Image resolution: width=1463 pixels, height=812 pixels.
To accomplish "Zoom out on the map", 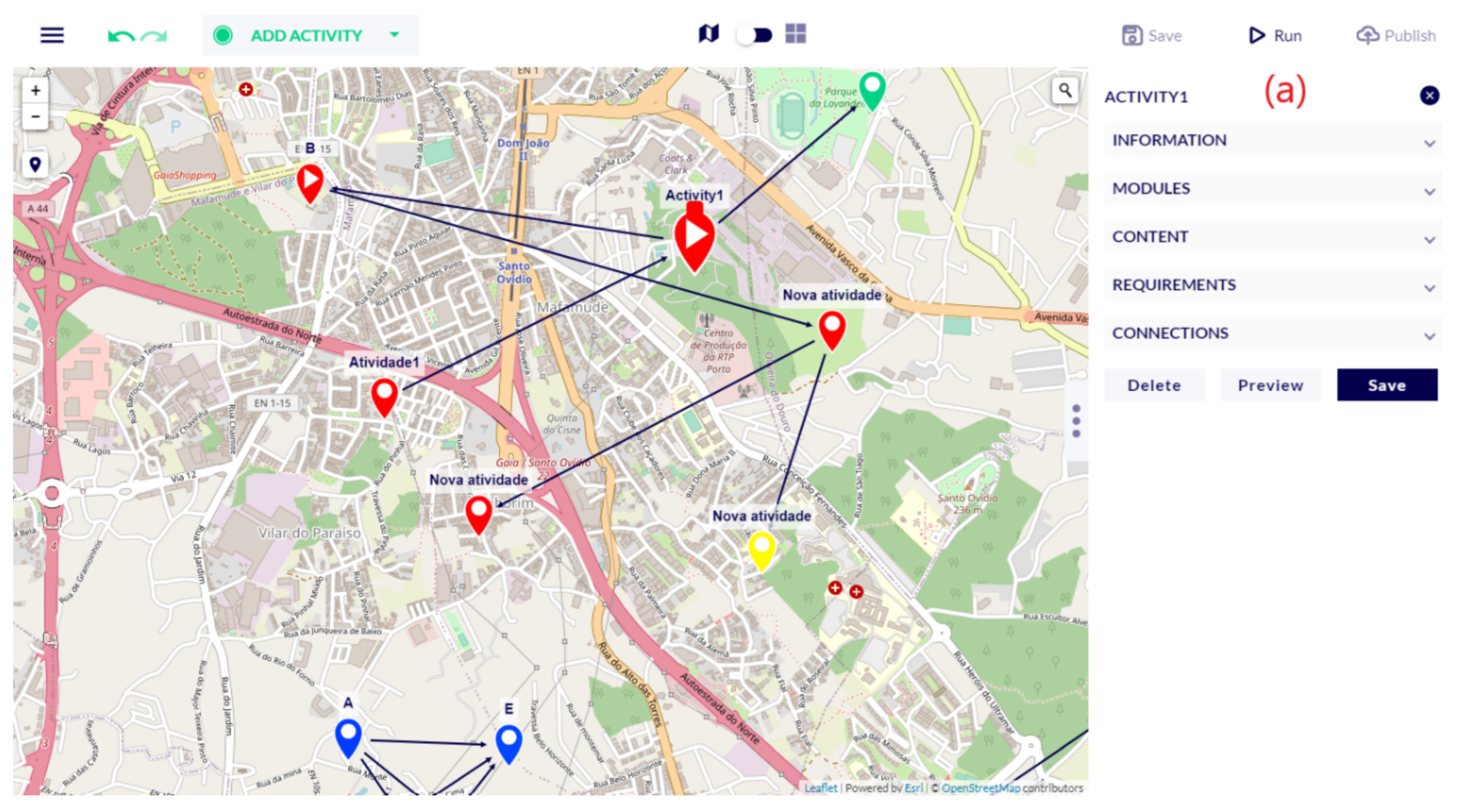I will click(x=35, y=116).
